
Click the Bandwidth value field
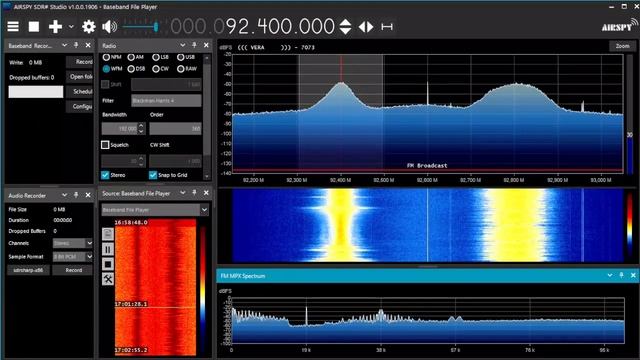120,129
